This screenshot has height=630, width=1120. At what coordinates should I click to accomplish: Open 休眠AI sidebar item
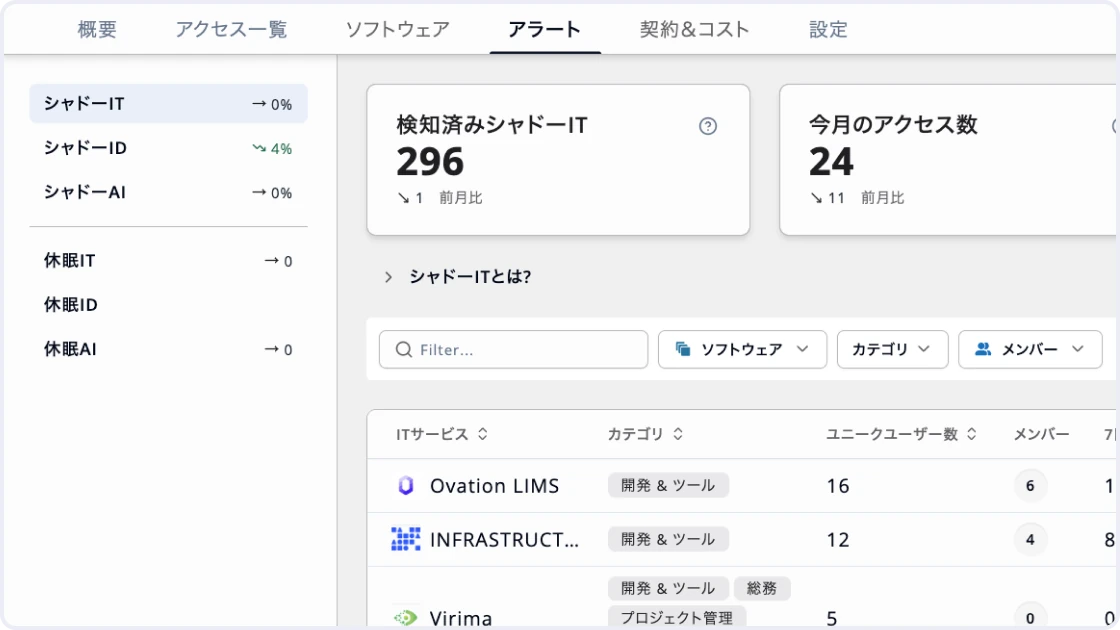pos(169,349)
